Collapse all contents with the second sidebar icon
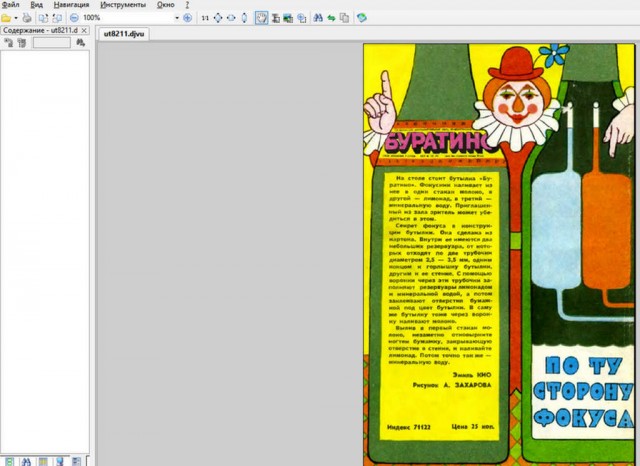Viewport: 640px width, 466px height. pyautogui.click(x=22, y=42)
